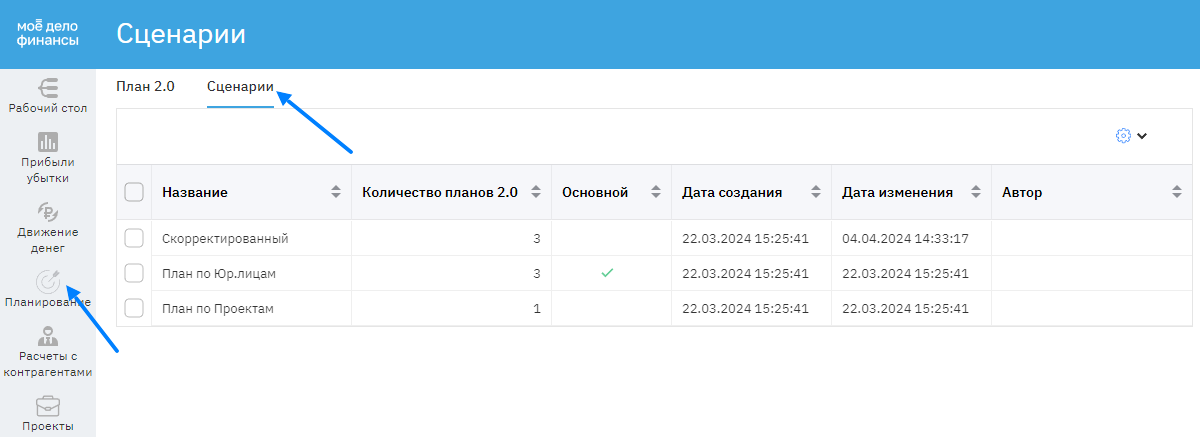The width and height of the screenshot is (1200, 437).
Task: Tick the План по Проектам checkbox
Action: [x=134, y=308]
